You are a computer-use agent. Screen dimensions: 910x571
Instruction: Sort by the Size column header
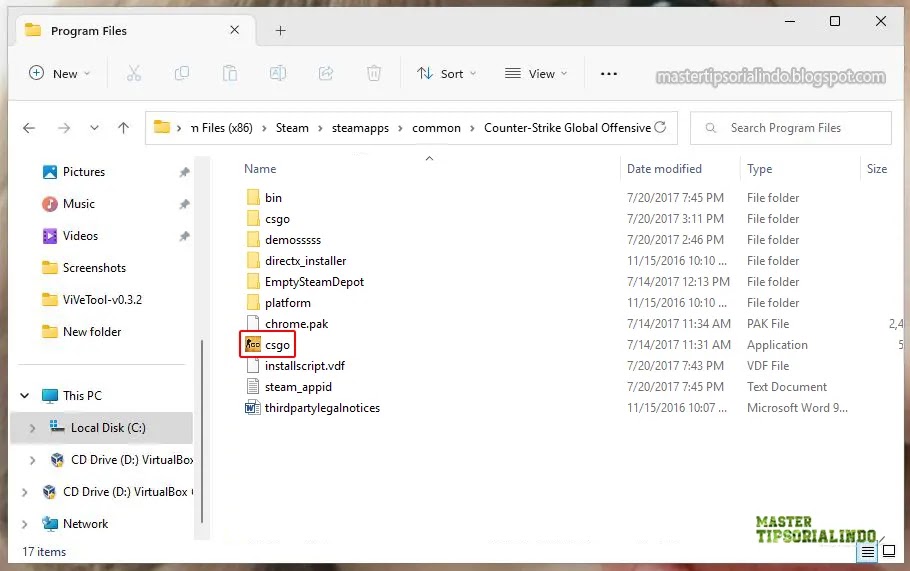pos(876,169)
